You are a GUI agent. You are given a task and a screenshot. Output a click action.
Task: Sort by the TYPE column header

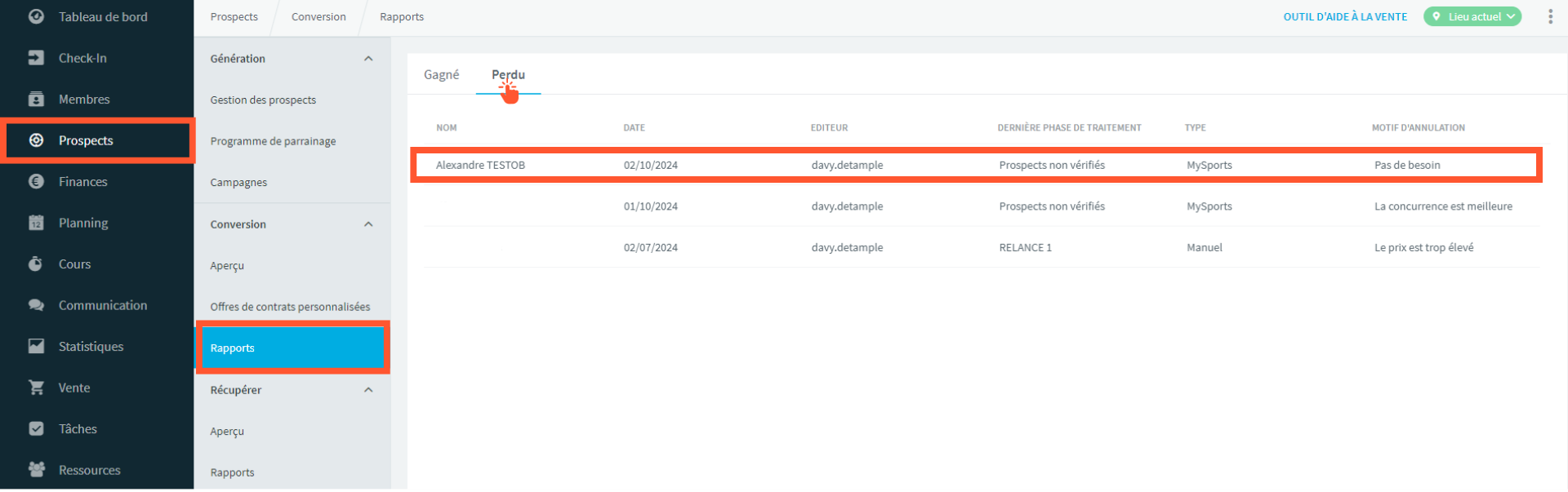point(1196,128)
